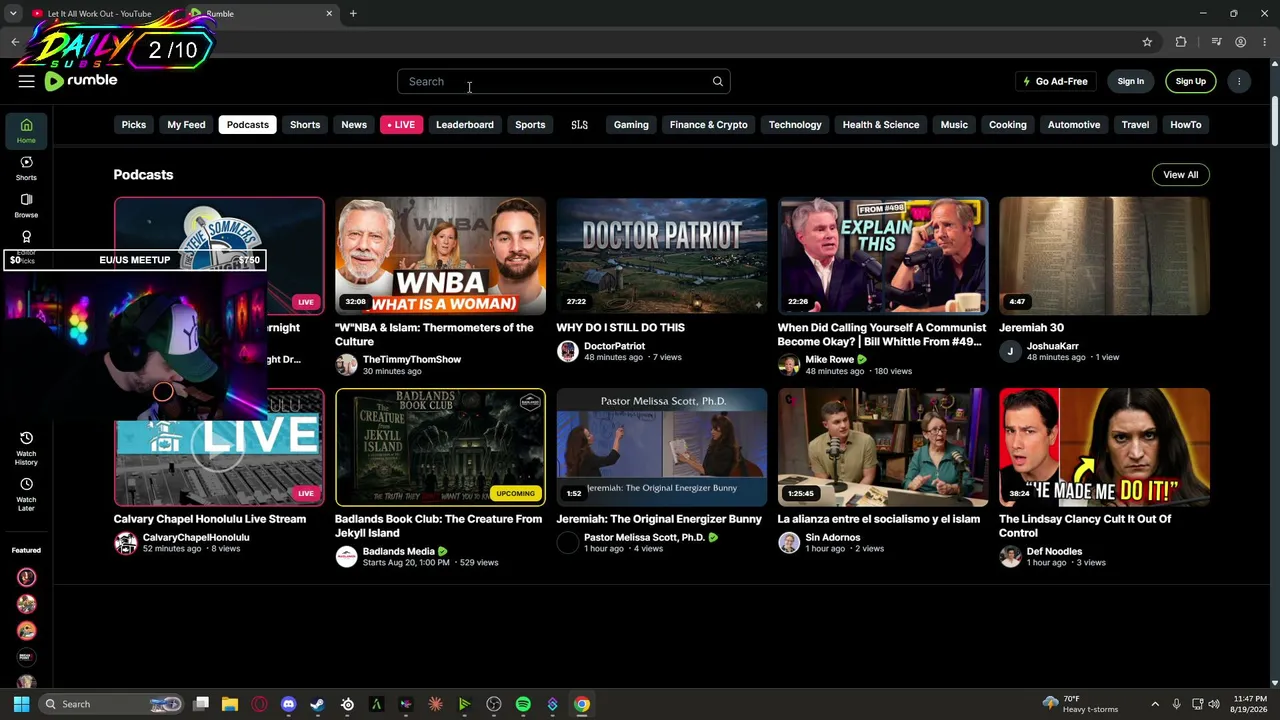Screen dimensions: 1280x720
Task: Bookmark this page with the star icon
Action: point(1147,42)
